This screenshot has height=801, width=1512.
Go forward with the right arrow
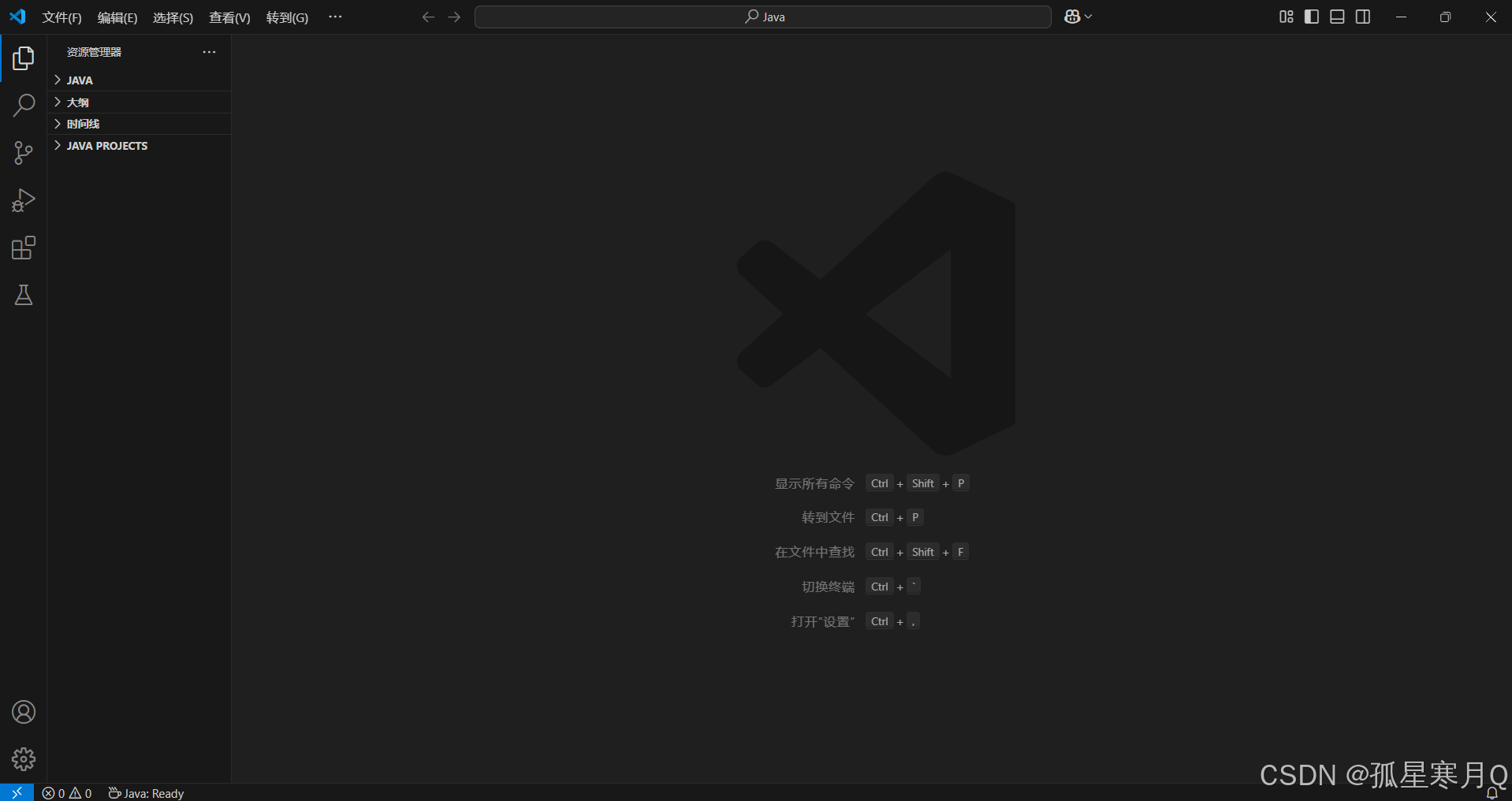(x=454, y=17)
